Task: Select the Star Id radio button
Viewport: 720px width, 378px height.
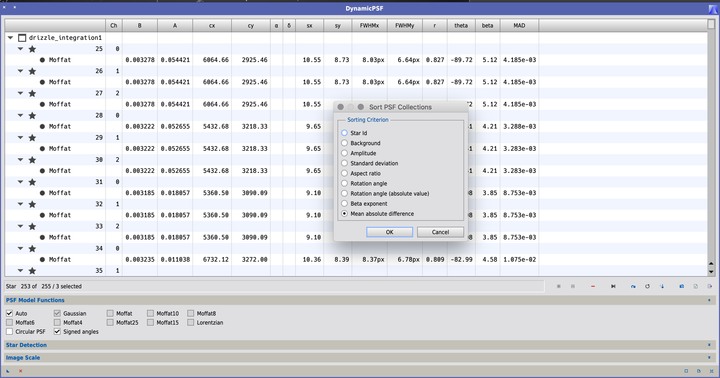Action: click(x=344, y=133)
